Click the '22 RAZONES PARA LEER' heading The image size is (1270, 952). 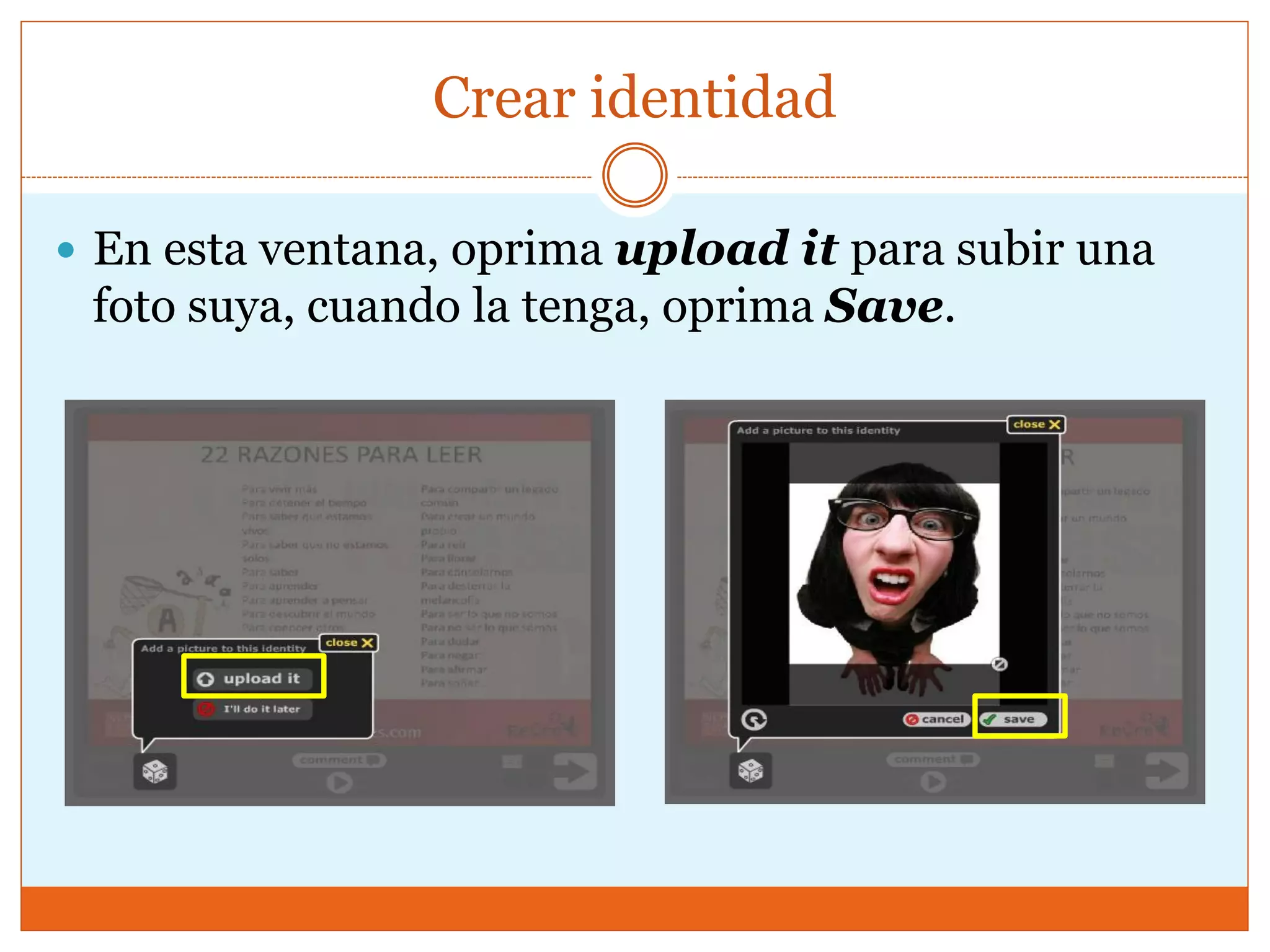pyautogui.click(x=341, y=455)
